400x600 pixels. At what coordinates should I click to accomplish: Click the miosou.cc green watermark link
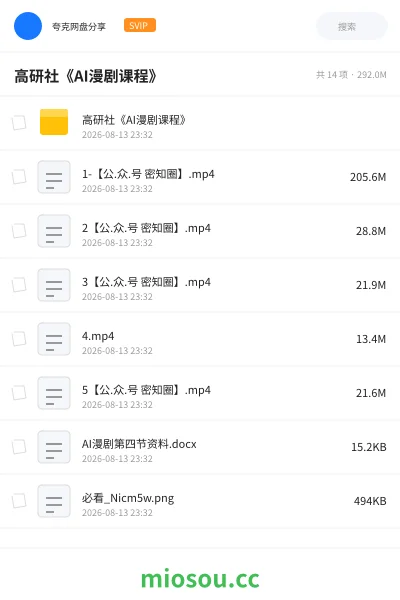(x=200, y=579)
